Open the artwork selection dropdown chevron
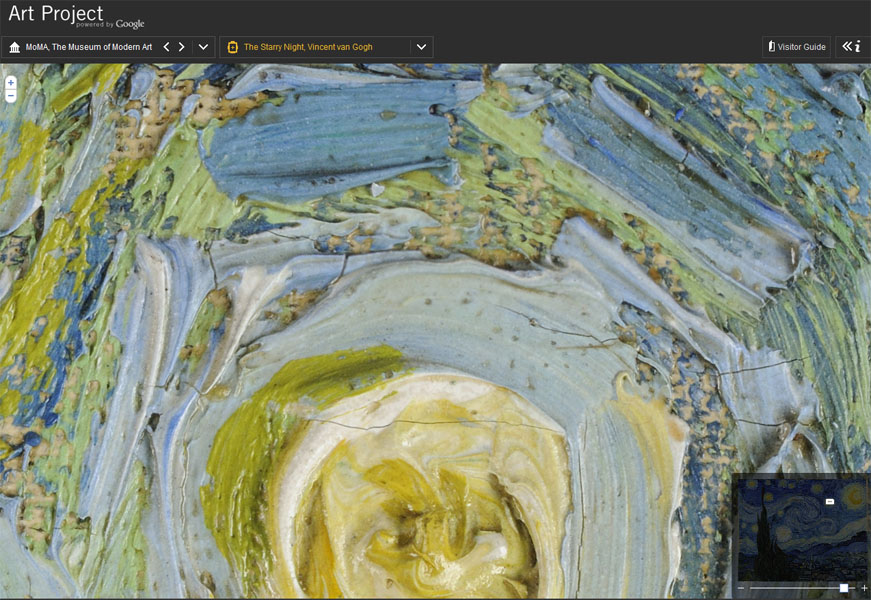The image size is (871, 600). [x=422, y=47]
